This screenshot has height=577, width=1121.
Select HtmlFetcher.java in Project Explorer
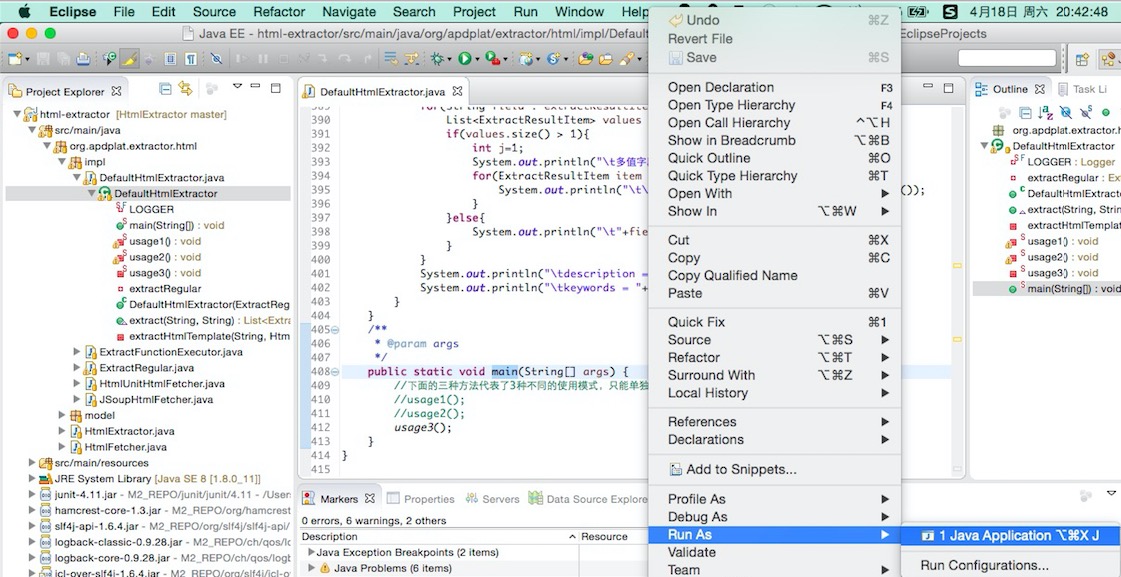tap(125, 447)
